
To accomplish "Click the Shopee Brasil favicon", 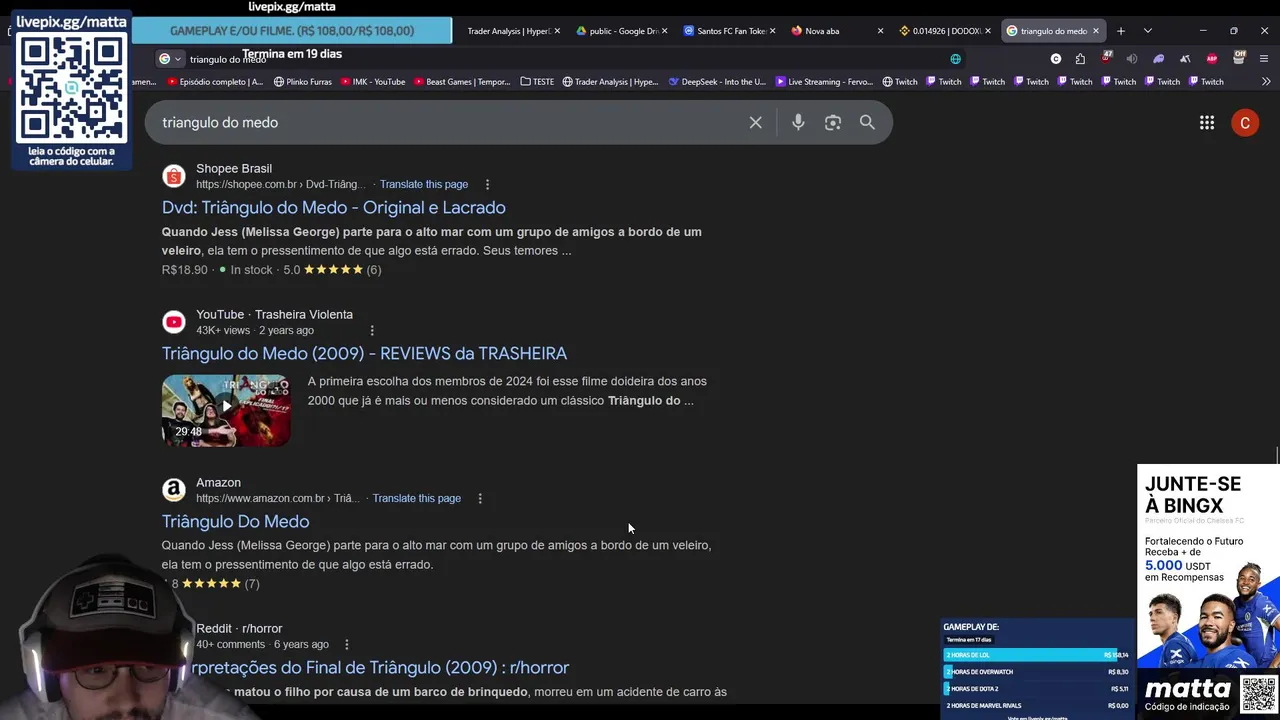I will click(174, 176).
